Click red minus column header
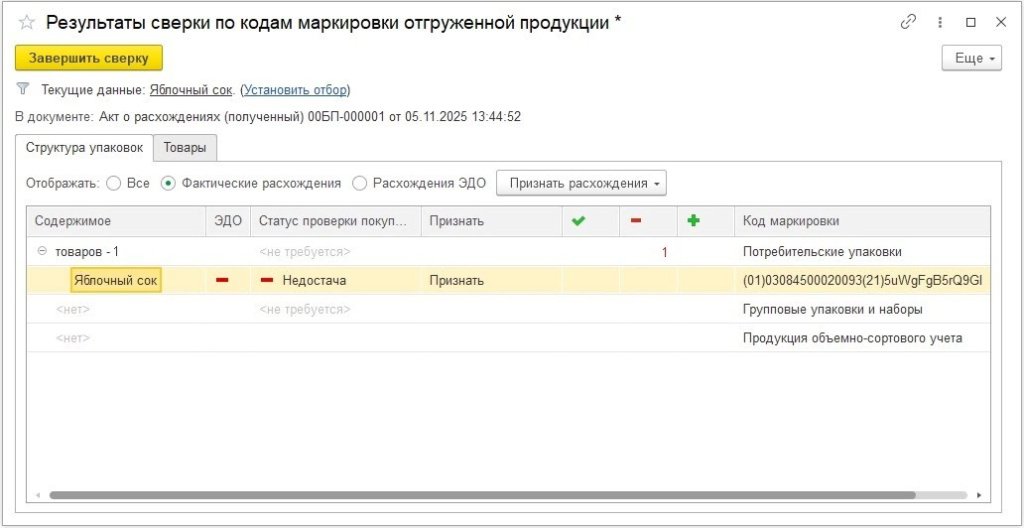Image resolution: width=1024 pixels, height=528 pixels. tap(635, 221)
